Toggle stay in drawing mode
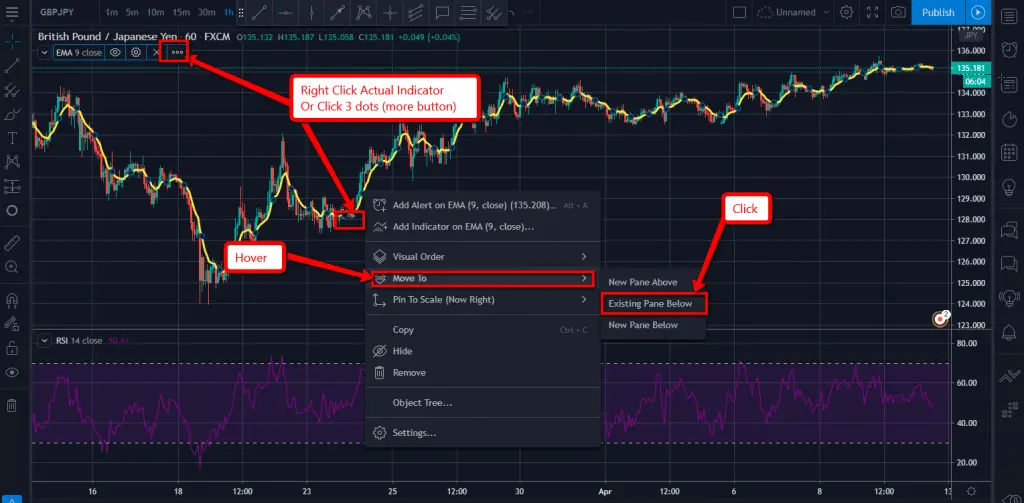Image resolution: width=1024 pixels, height=503 pixels. point(12,324)
